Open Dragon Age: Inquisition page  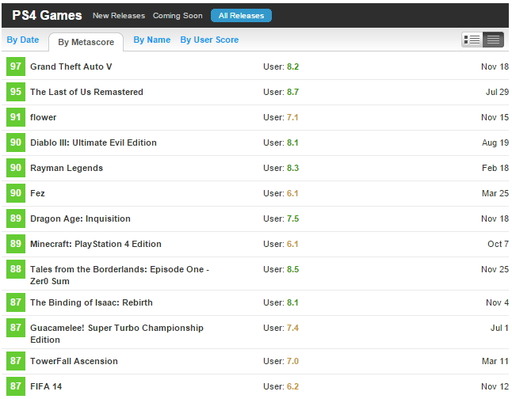(80, 219)
